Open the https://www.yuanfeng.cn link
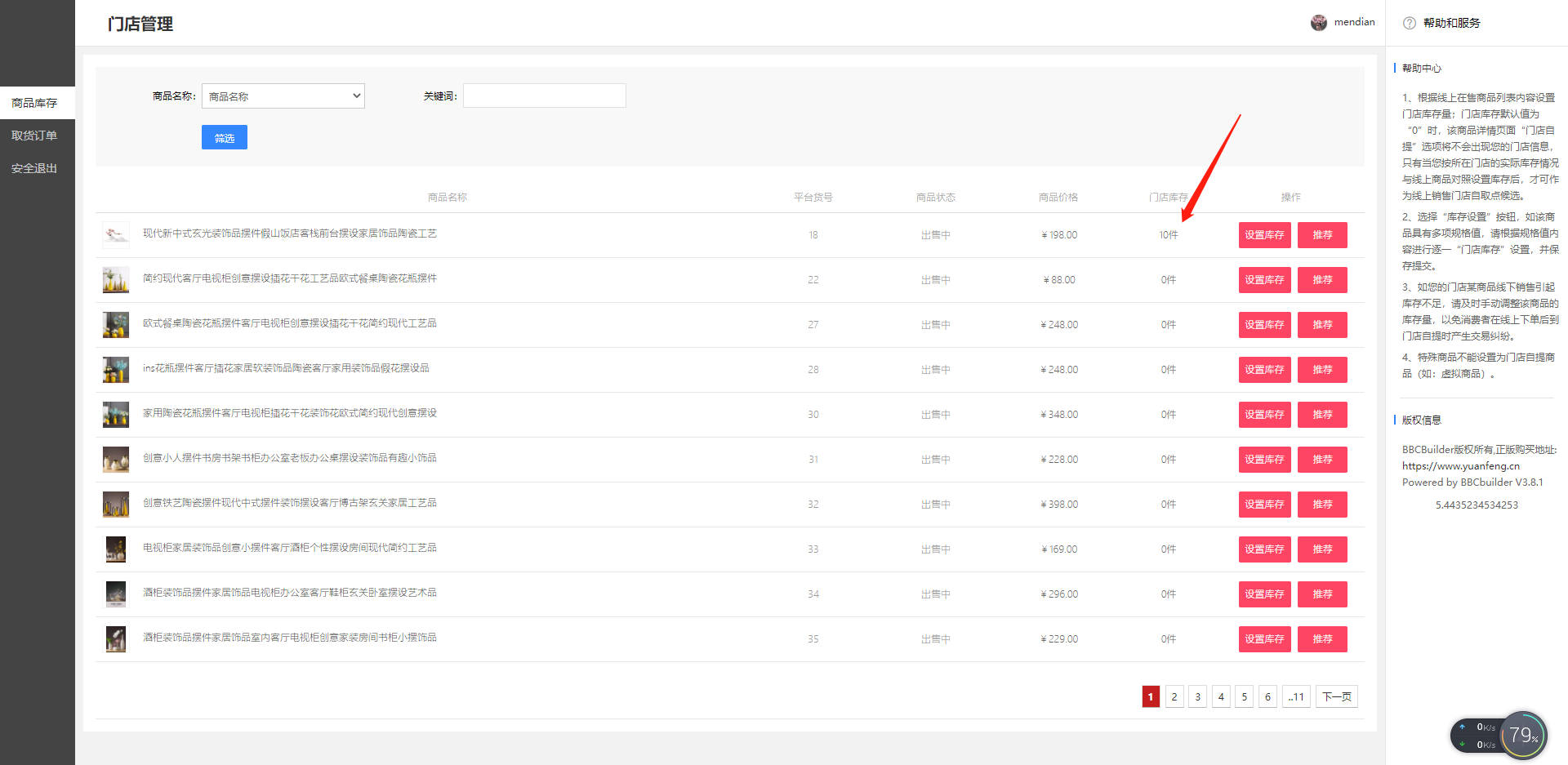Screen dimensions: 1568x765 coord(1461,466)
